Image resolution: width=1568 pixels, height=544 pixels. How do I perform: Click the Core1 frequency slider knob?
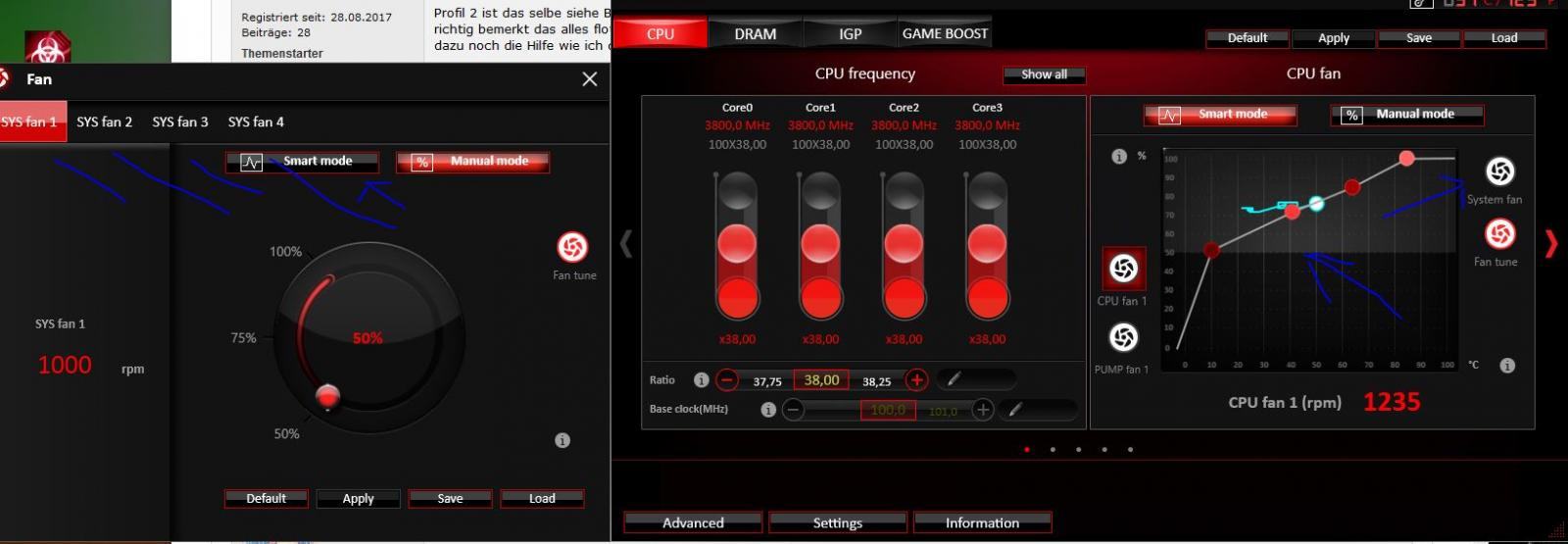(x=820, y=242)
